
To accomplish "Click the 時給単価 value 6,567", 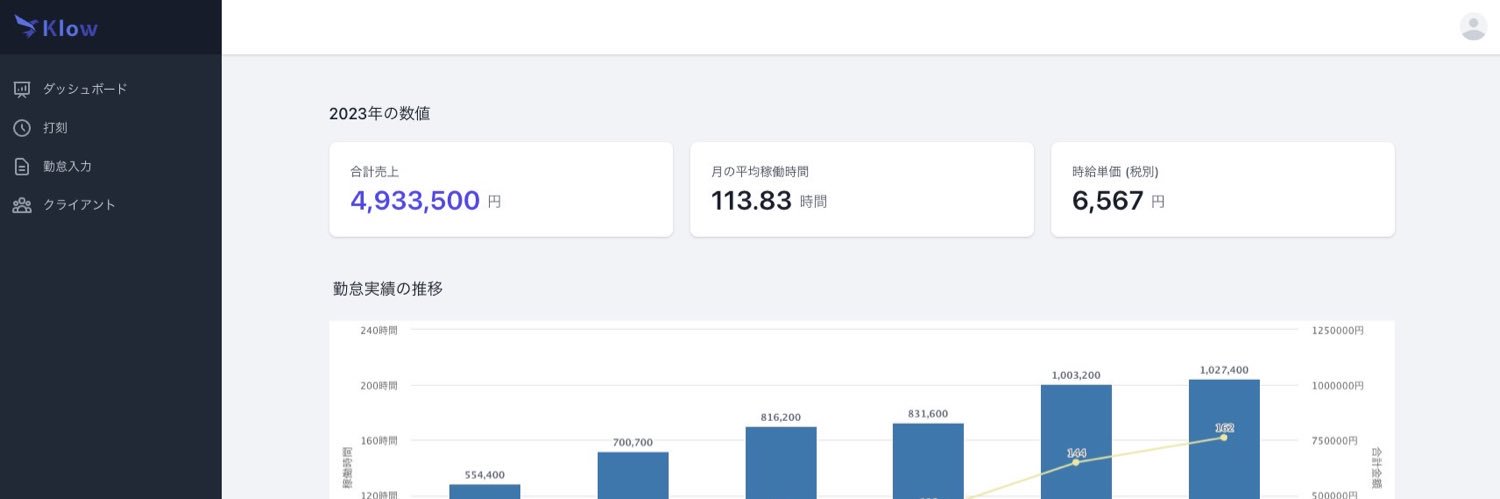I will [x=1108, y=201].
